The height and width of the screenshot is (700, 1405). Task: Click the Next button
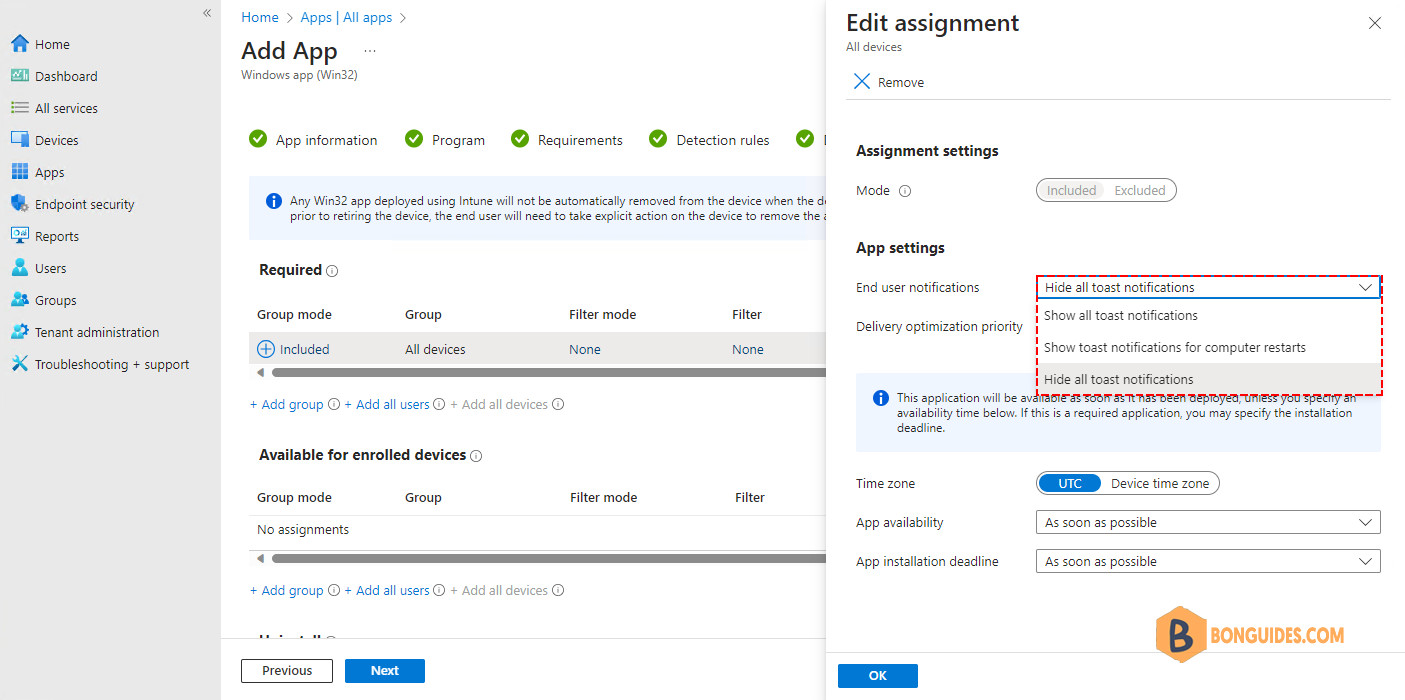pyautogui.click(x=385, y=671)
